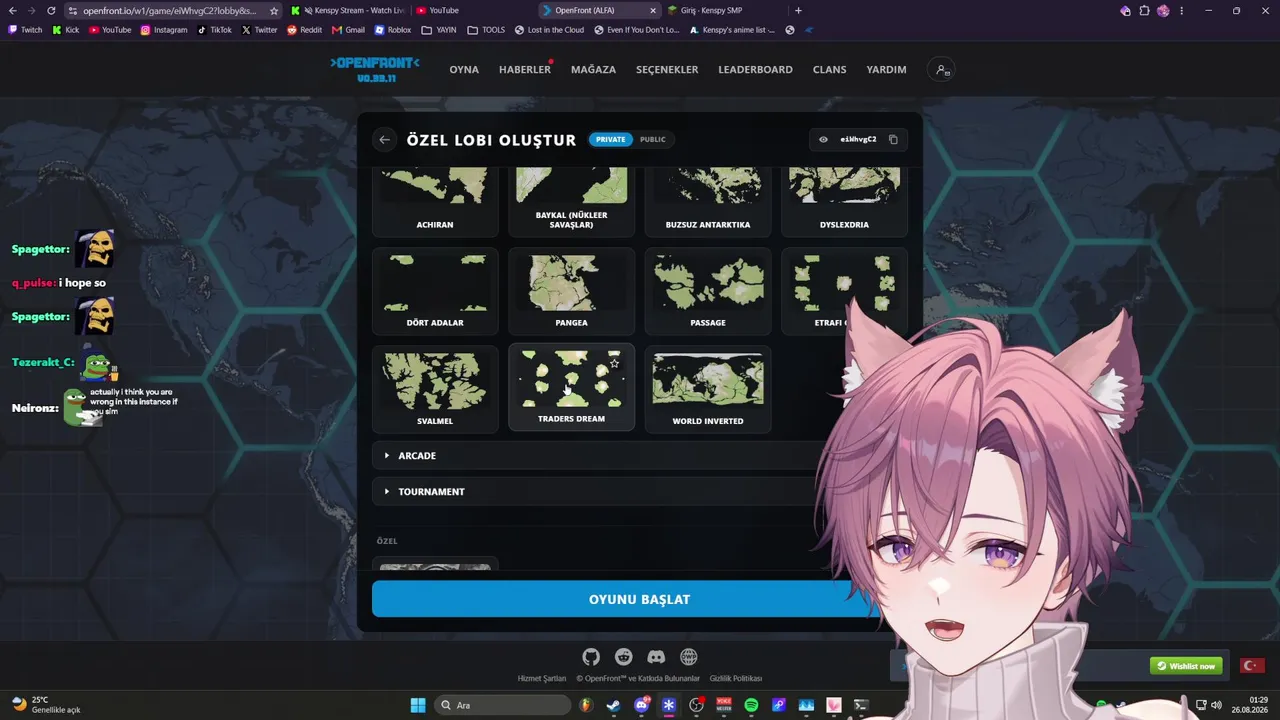Open the Windows Start menu
Viewport: 1280px width, 720px height.
click(x=418, y=705)
